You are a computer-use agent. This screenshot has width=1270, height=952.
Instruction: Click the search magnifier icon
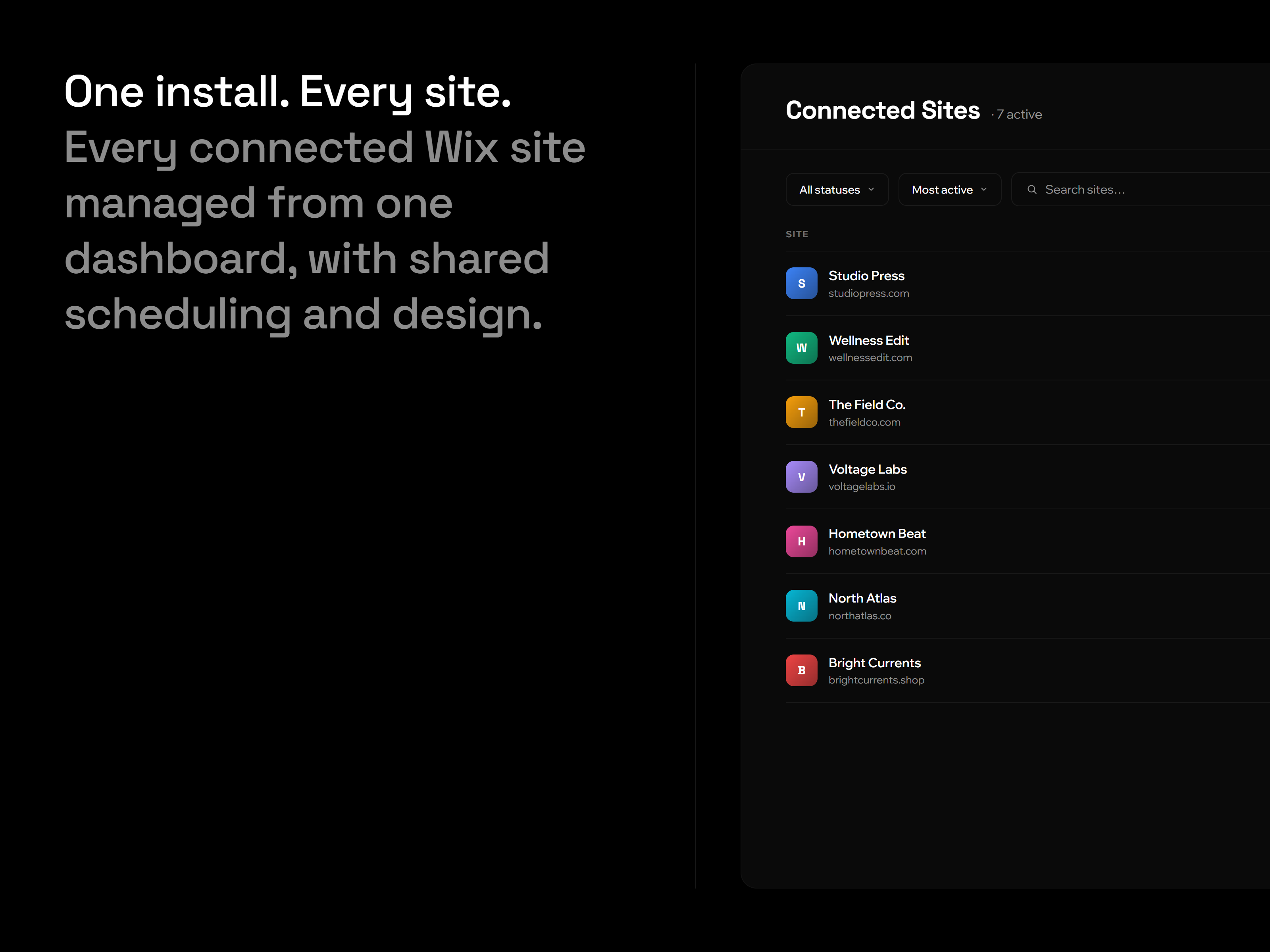point(1032,189)
